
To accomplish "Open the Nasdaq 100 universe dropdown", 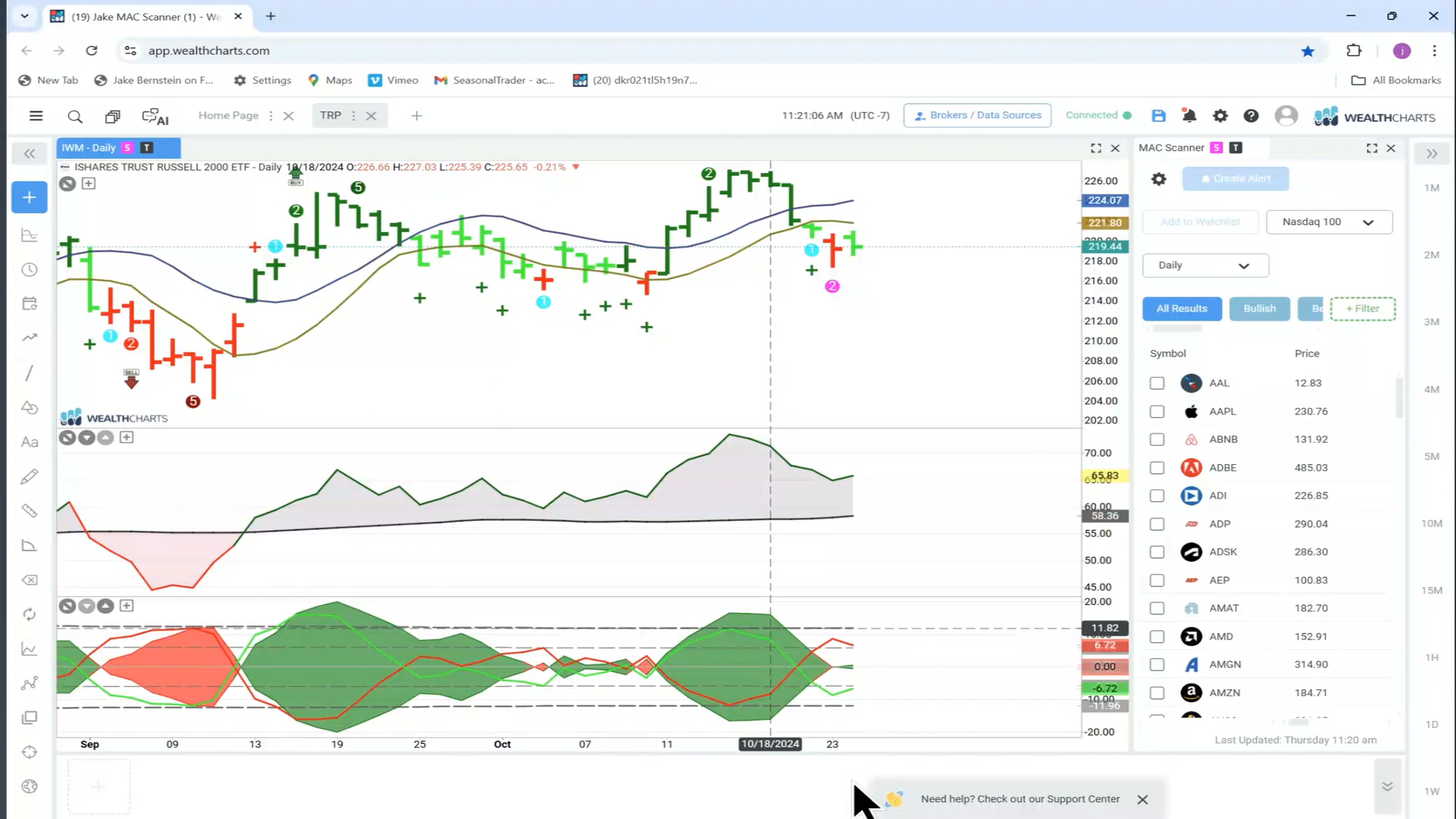I will pyautogui.click(x=1329, y=222).
